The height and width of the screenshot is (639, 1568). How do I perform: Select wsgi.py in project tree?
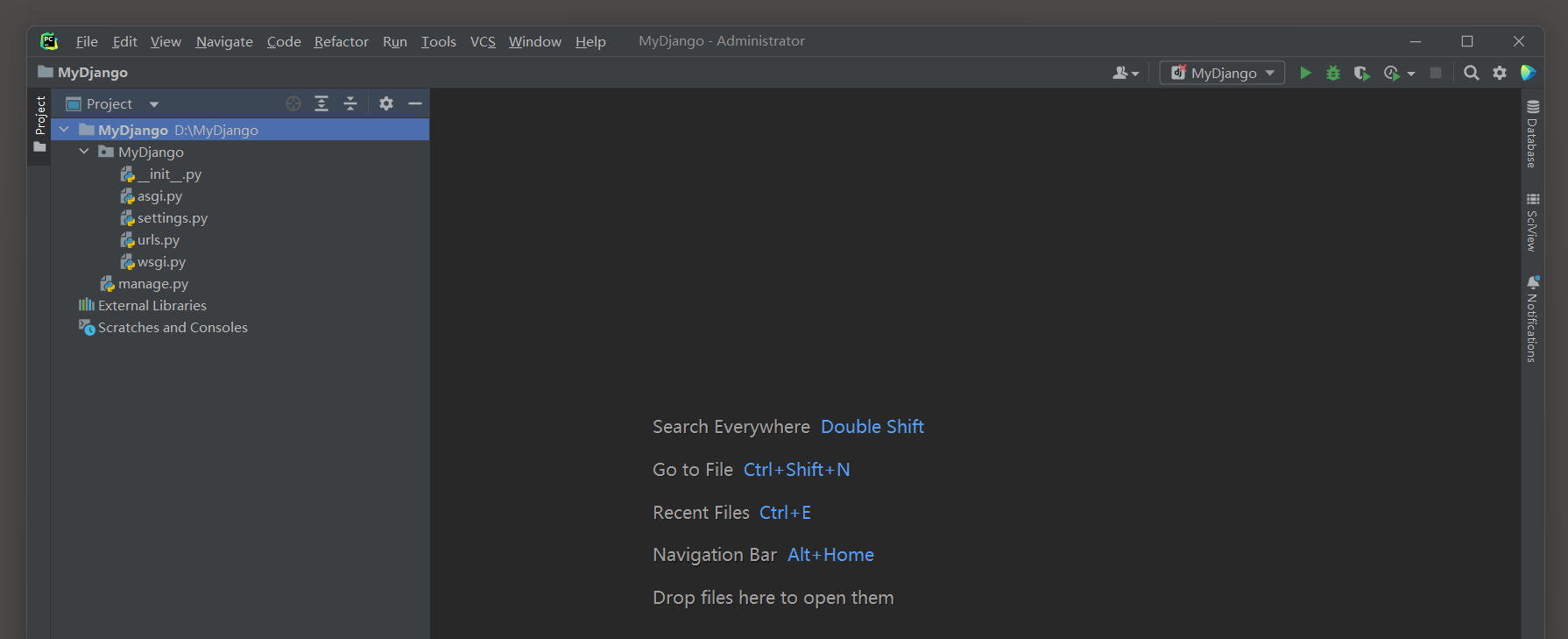(153, 261)
